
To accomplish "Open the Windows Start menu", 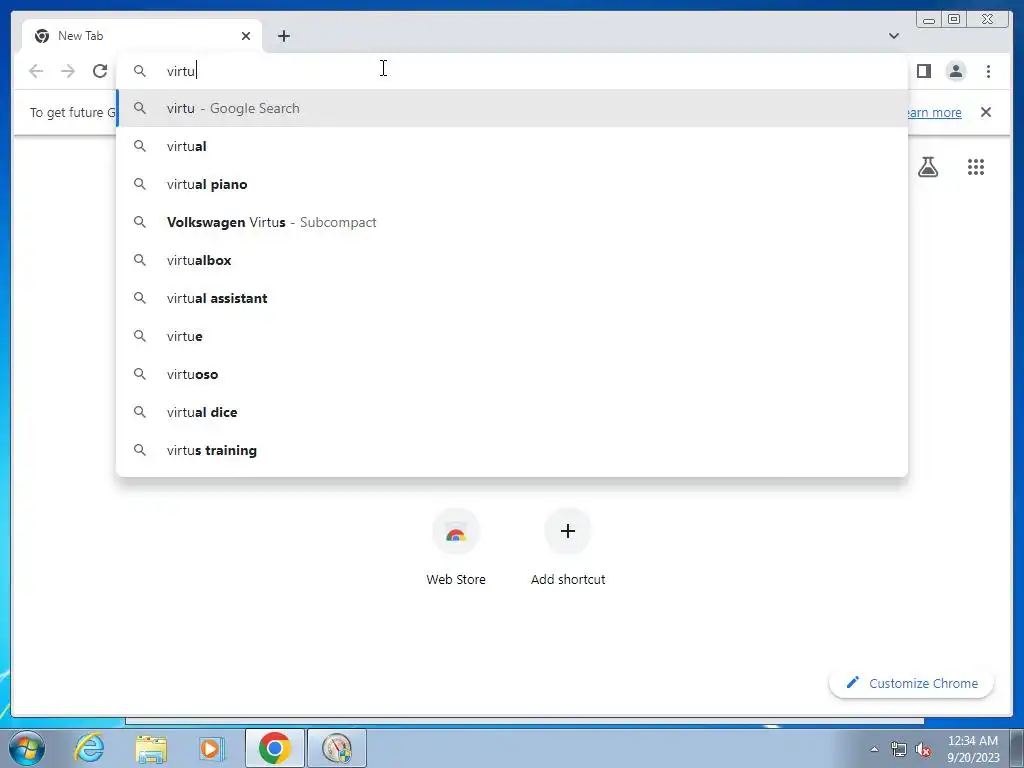I will [27, 748].
